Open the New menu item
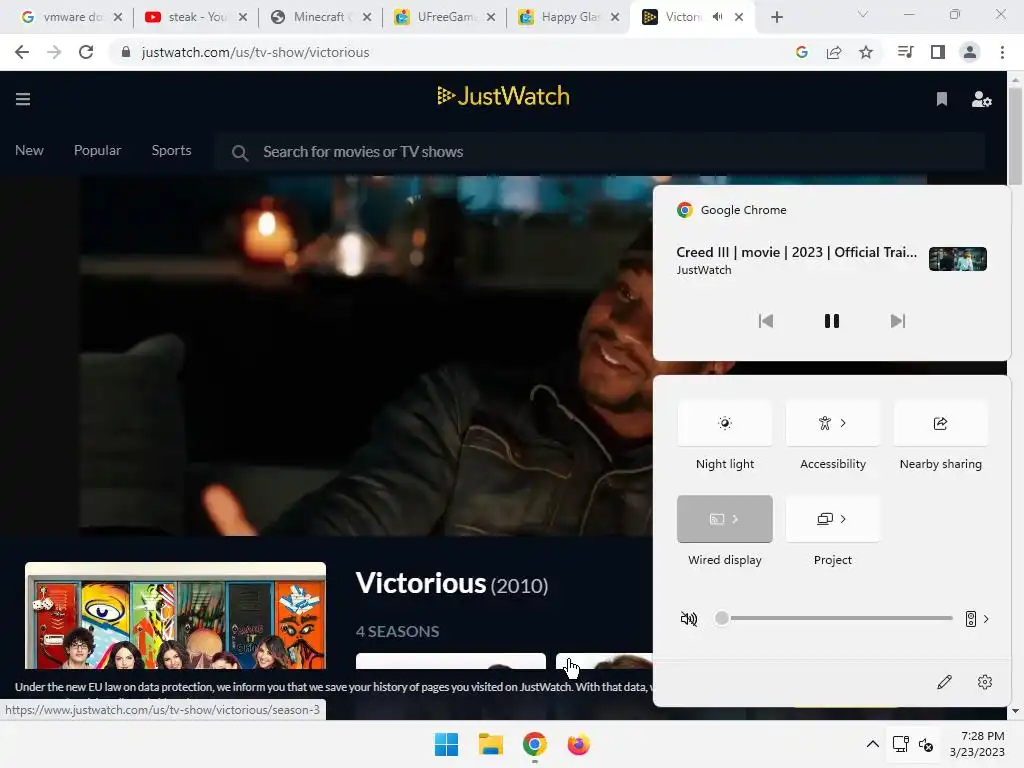 [x=29, y=150]
